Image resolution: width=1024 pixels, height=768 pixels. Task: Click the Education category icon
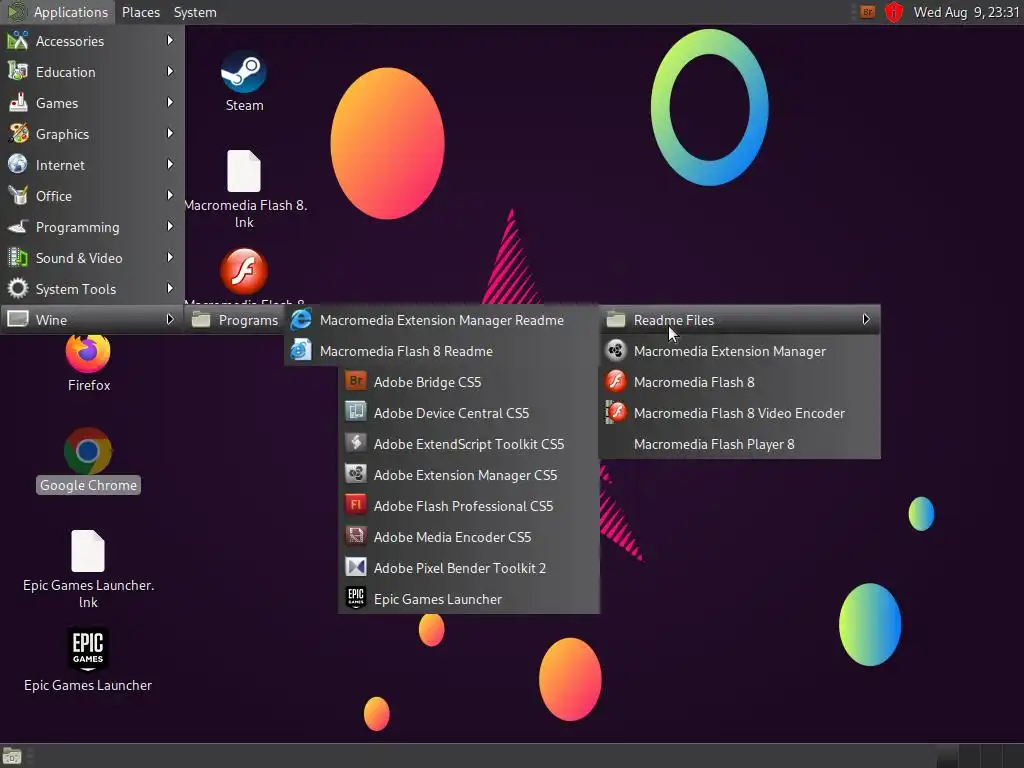pyautogui.click(x=18, y=71)
